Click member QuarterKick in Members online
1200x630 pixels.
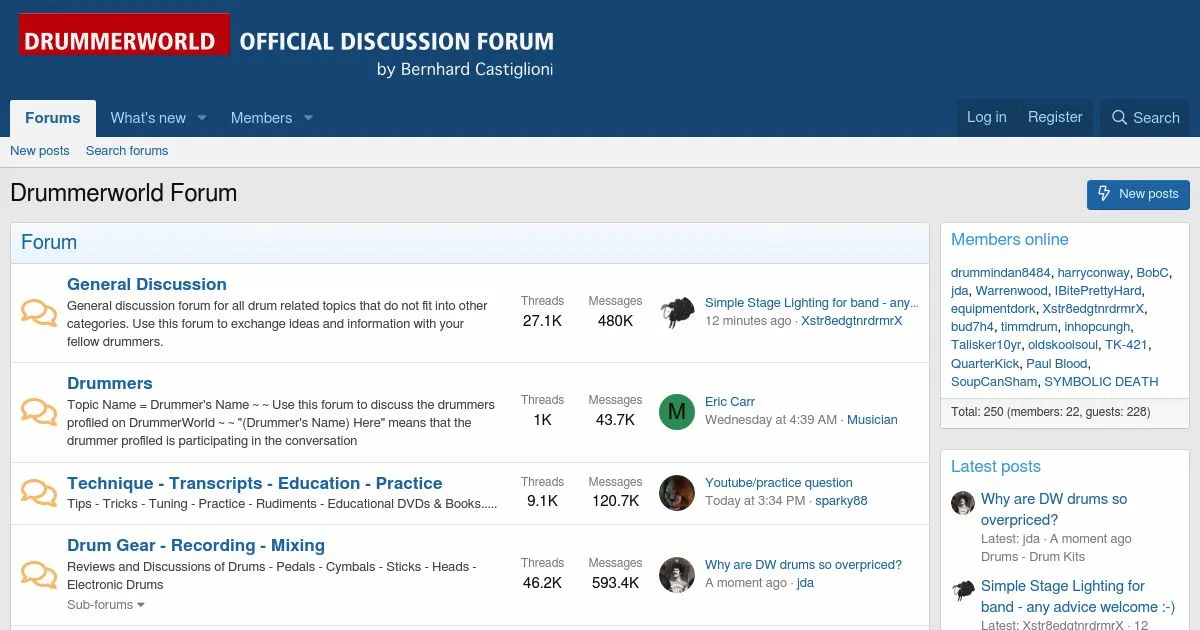(x=985, y=364)
